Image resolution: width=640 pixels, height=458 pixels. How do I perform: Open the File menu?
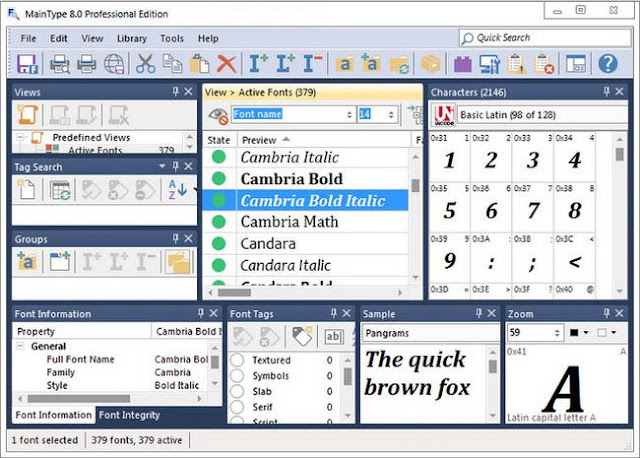pyautogui.click(x=28, y=38)
